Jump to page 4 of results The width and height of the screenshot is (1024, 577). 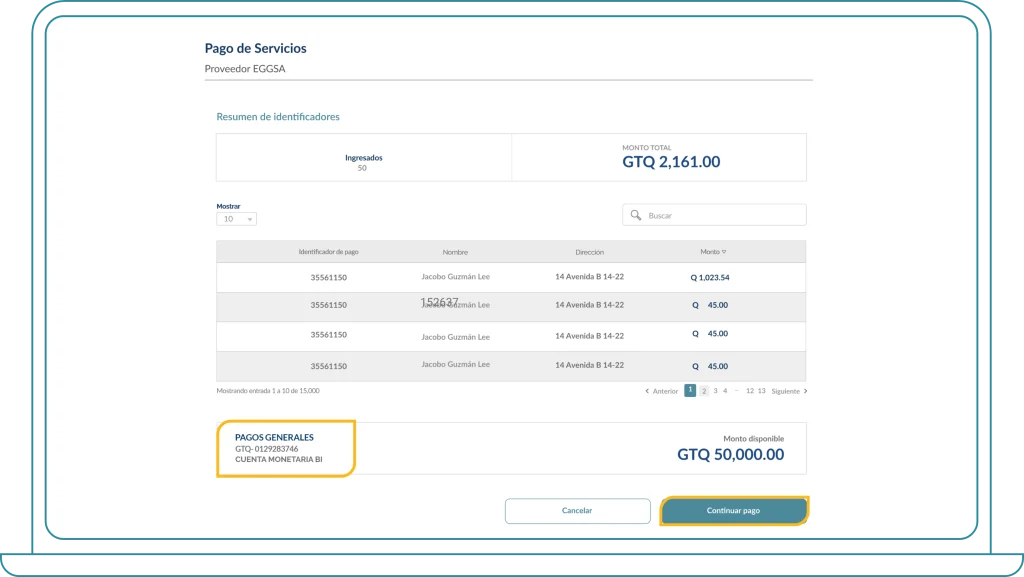pos(725,391)
